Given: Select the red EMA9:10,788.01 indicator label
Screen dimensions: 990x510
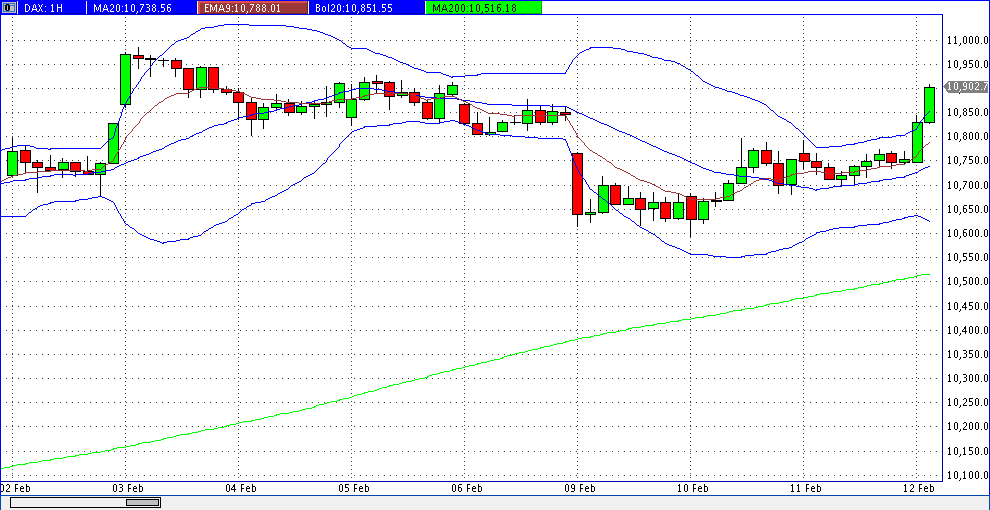Looking at the screenshot, I should point(252,8).
